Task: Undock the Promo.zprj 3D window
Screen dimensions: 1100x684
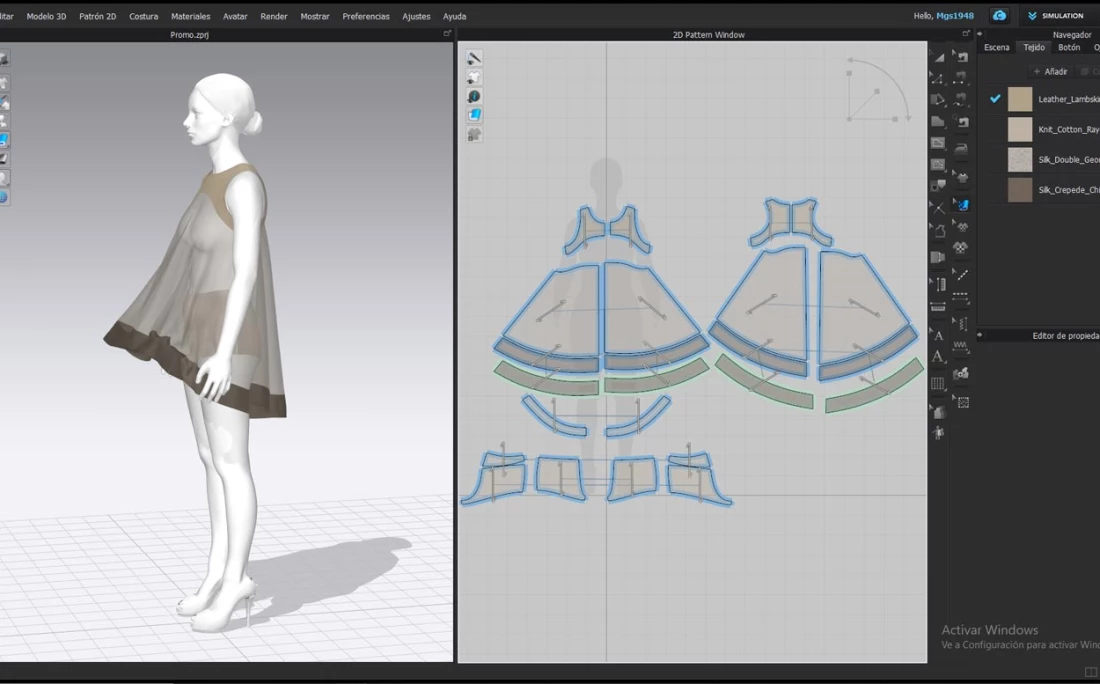Action: point(447,34)
